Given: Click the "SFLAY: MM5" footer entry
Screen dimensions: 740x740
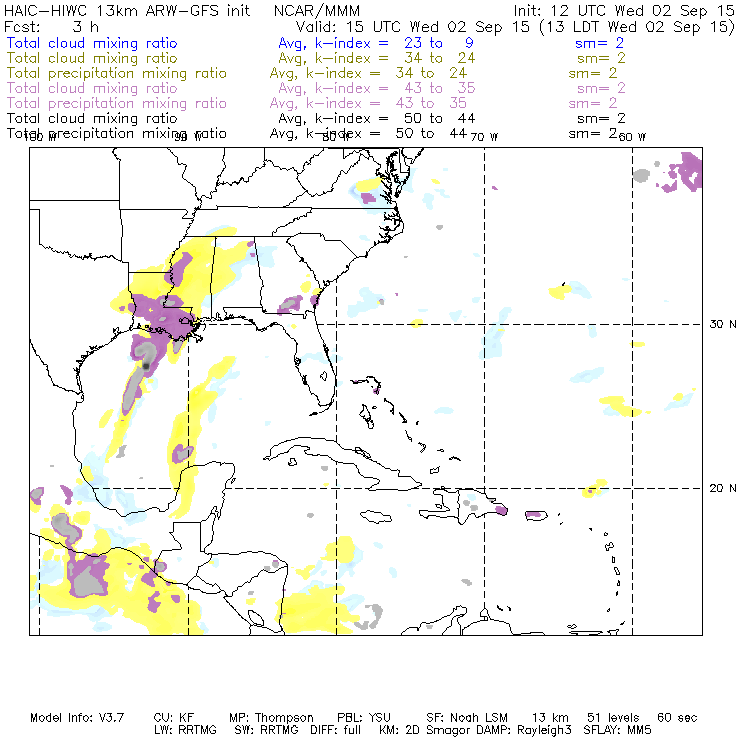Looking at the screenshot, I should [x=617, y=730].
